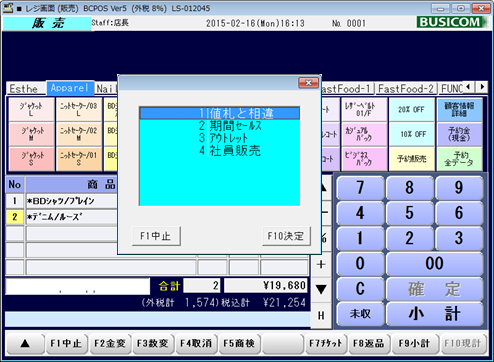Close the reason selection dialog

(308, 82)
